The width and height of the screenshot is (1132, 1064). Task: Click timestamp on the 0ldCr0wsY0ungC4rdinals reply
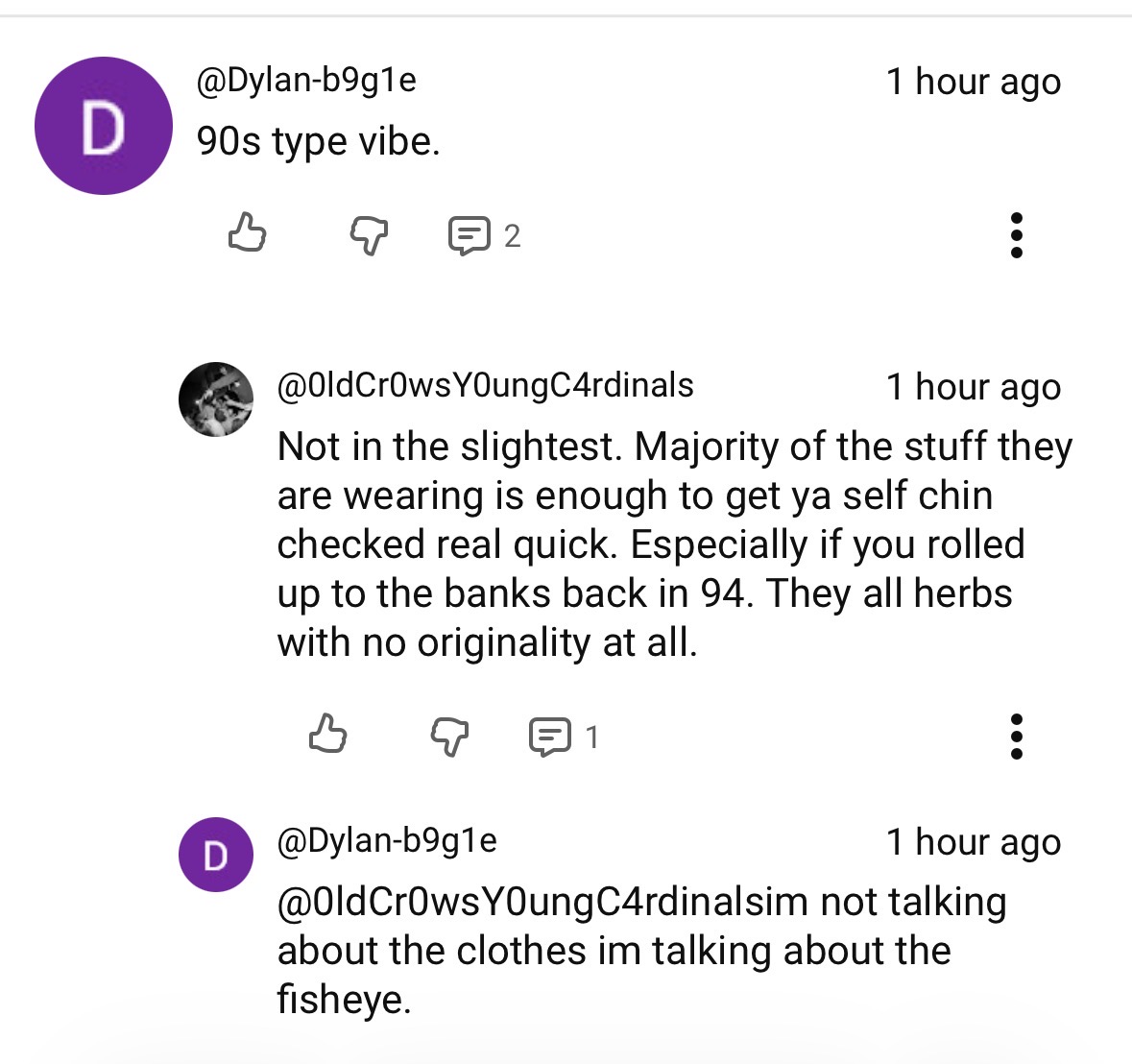(x=973, y=387)
